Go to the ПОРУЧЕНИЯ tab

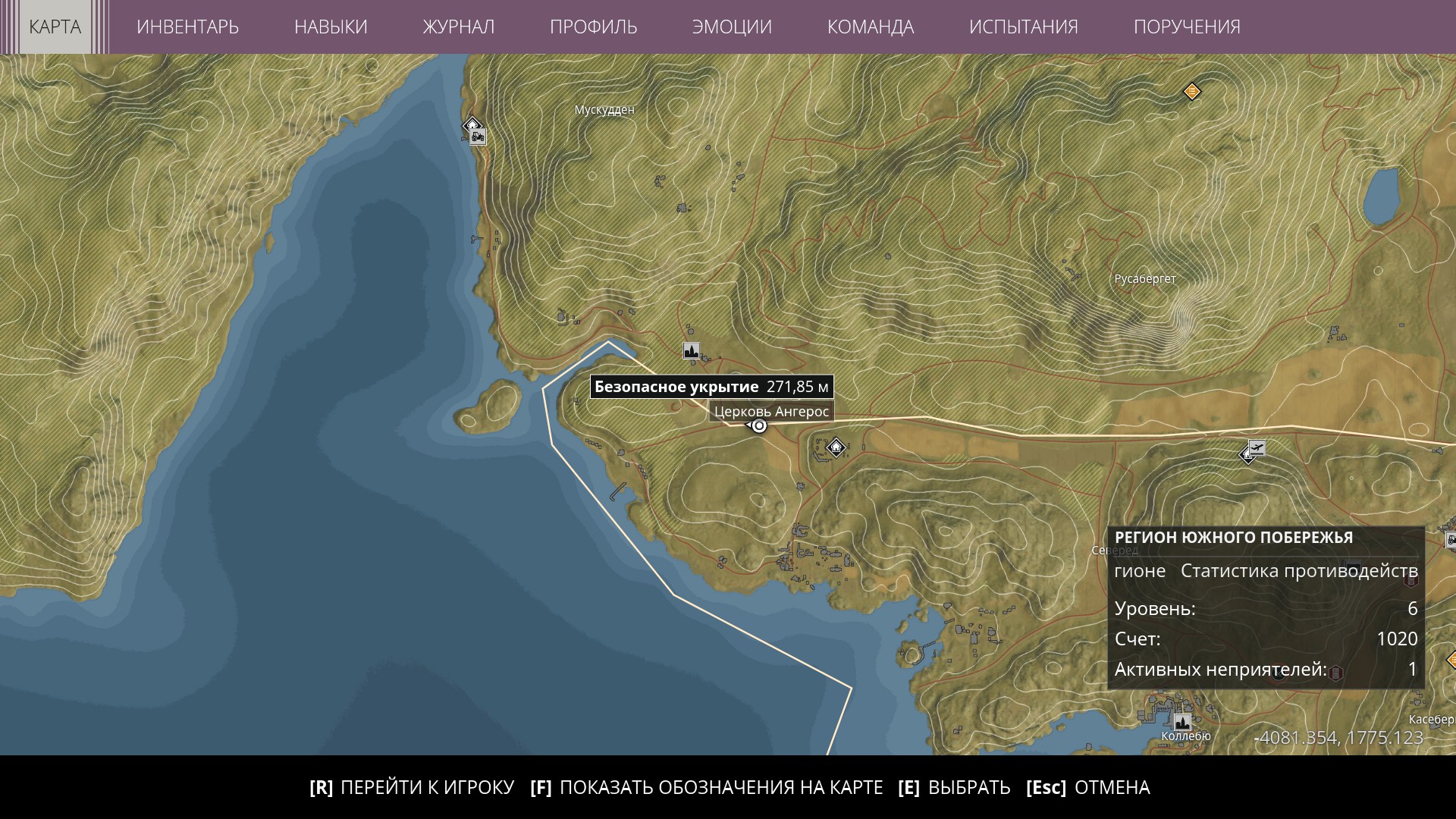[x=1187, y=27]
